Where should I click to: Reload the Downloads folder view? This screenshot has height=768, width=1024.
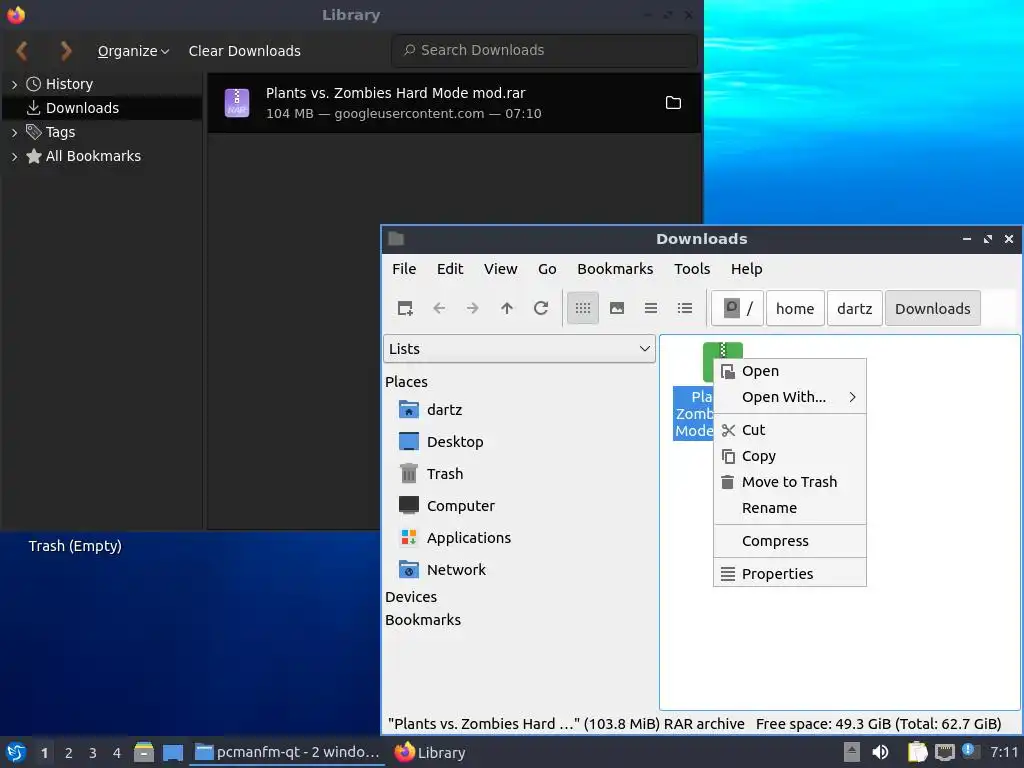pos(541,308)
